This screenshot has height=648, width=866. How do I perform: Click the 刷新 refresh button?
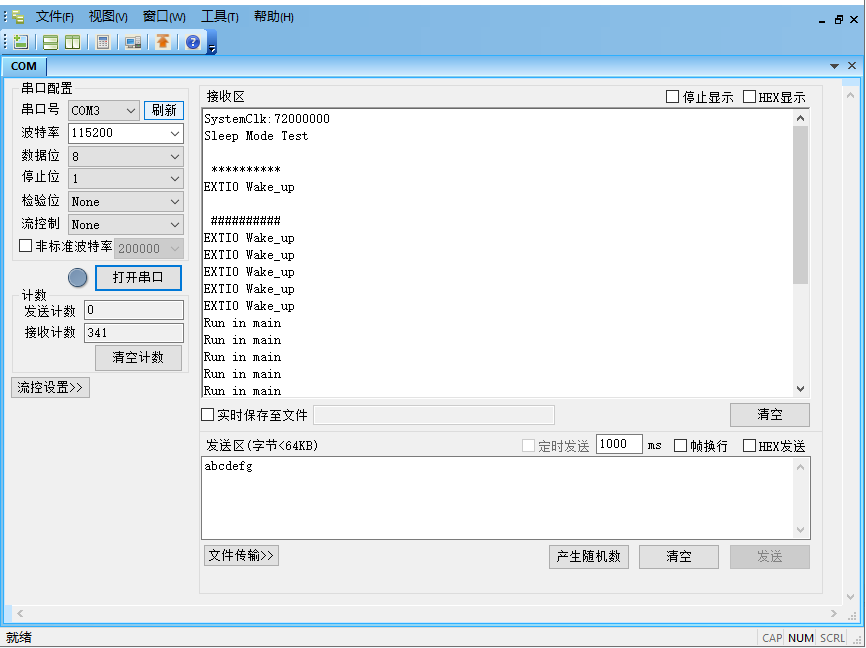(164, 110)
